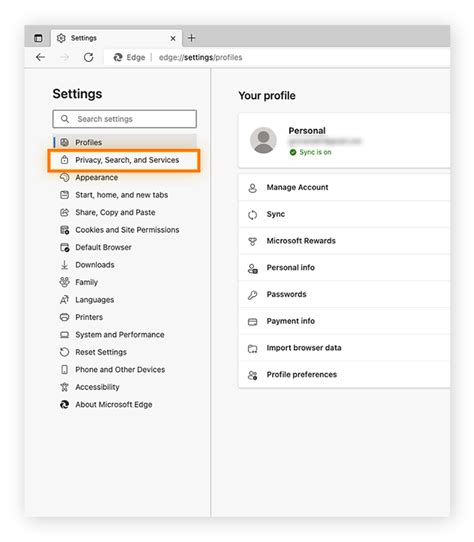Open the Languages settings
The width and height of the screenshot is (474, 542).
pos(94,300)
